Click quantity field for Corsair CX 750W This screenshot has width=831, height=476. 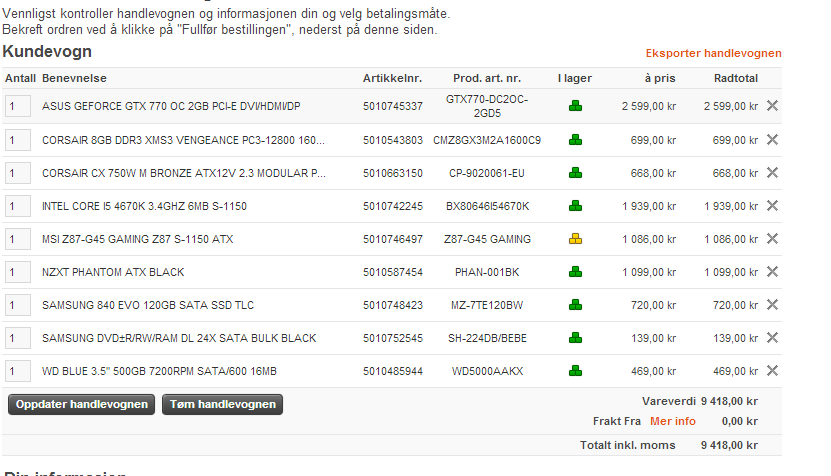click(x=17, y=173)
